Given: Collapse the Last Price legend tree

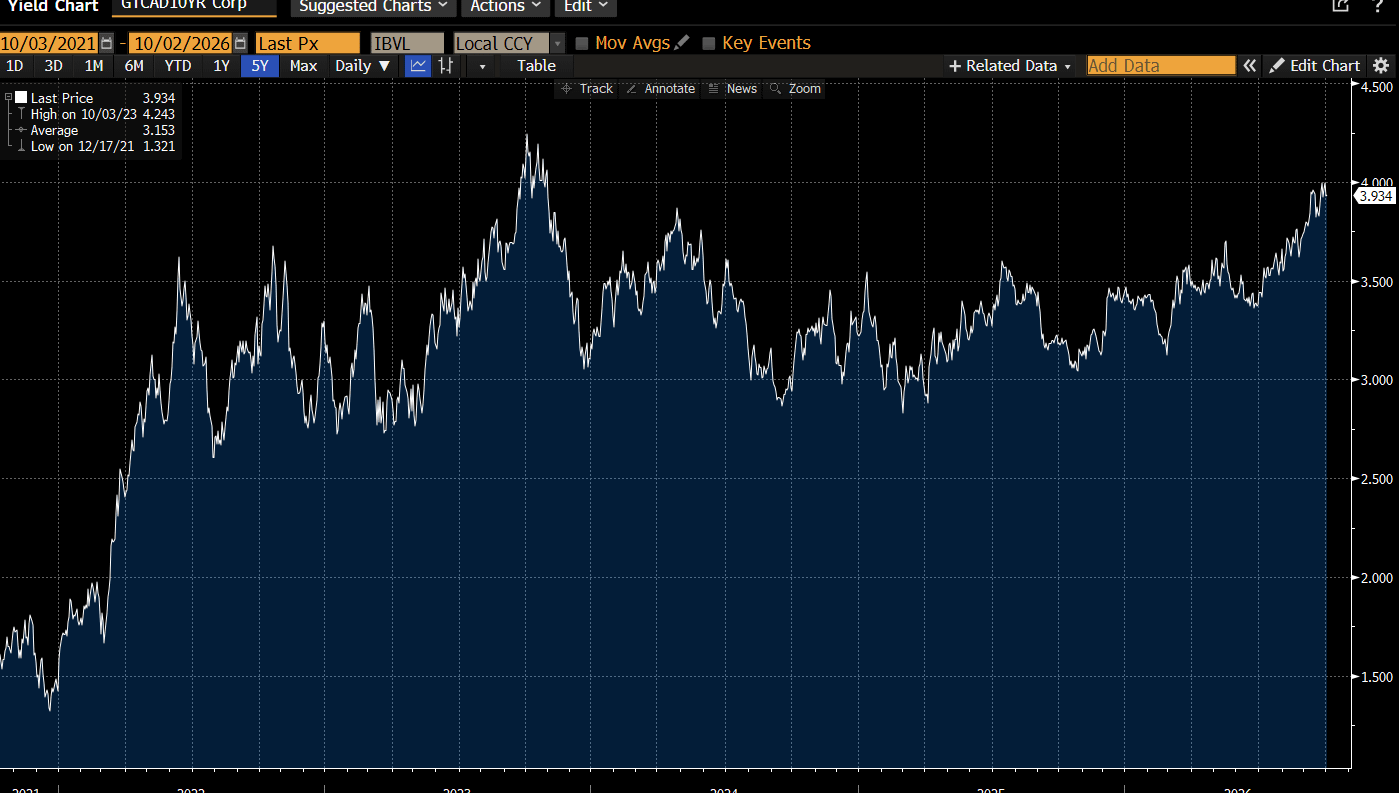Looking at the screenshot, I should tap(8, 98).
